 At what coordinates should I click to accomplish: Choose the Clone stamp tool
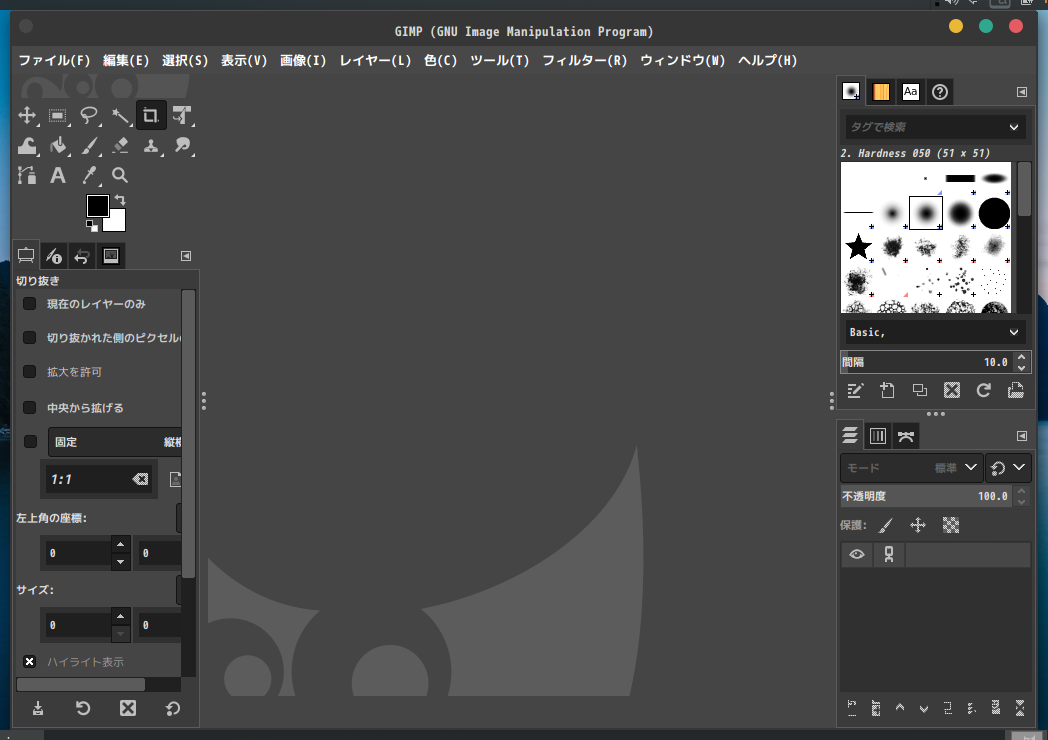point(150,145)
